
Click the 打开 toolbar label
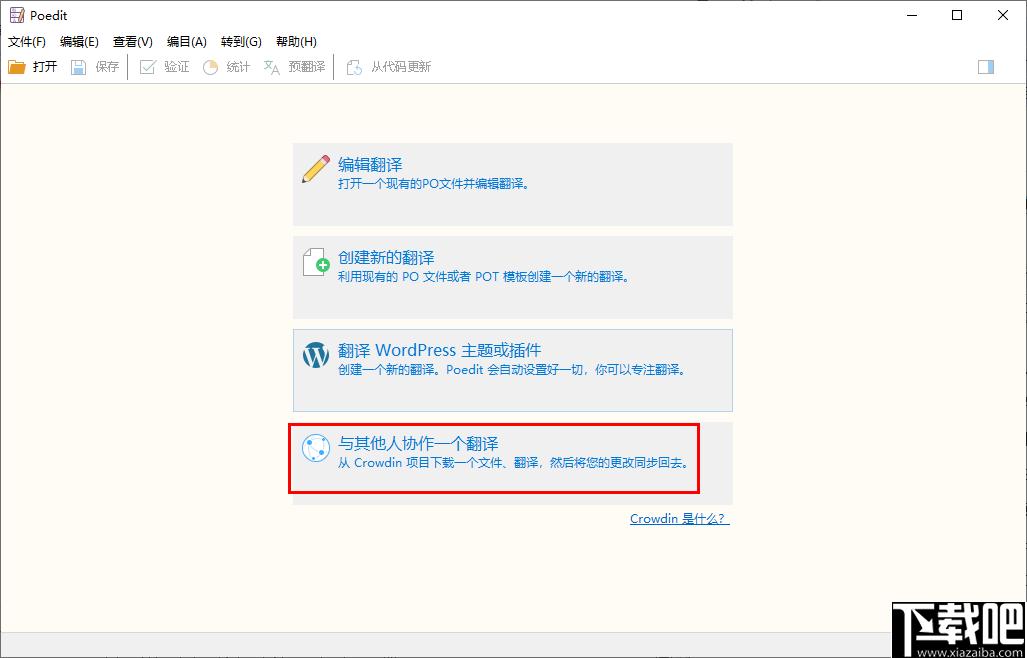tap(45, 67)
